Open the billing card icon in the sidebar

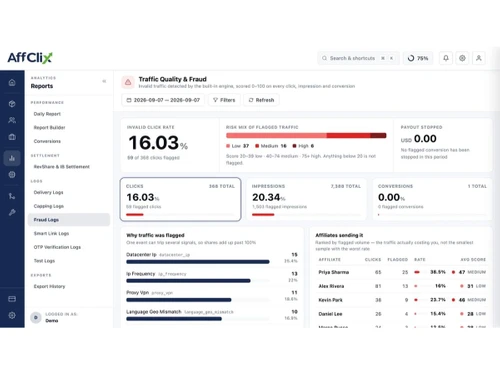[x=12, y=299]
